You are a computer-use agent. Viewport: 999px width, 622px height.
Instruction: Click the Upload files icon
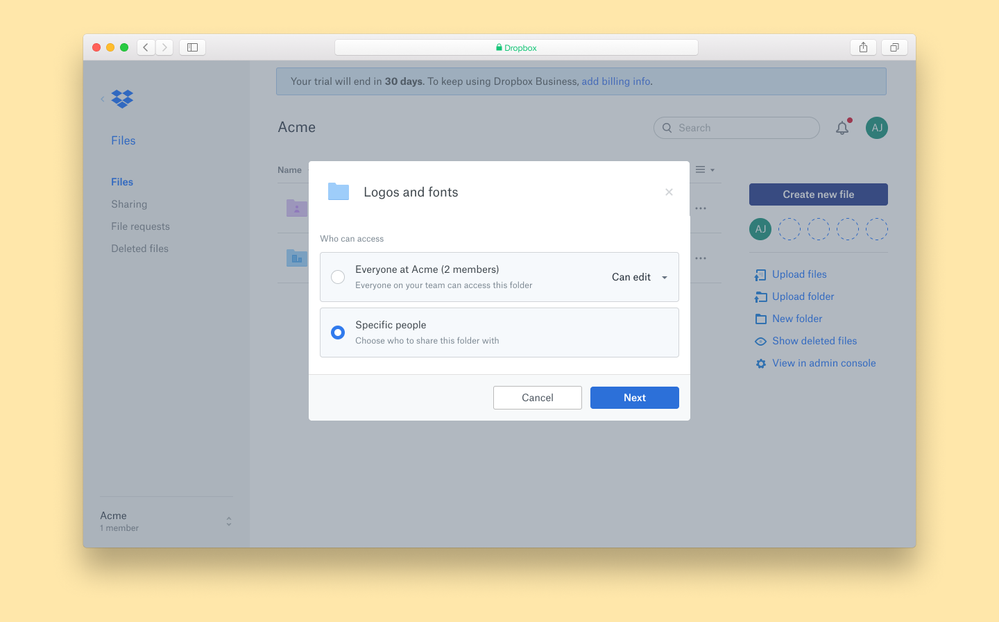coord(760,274)
